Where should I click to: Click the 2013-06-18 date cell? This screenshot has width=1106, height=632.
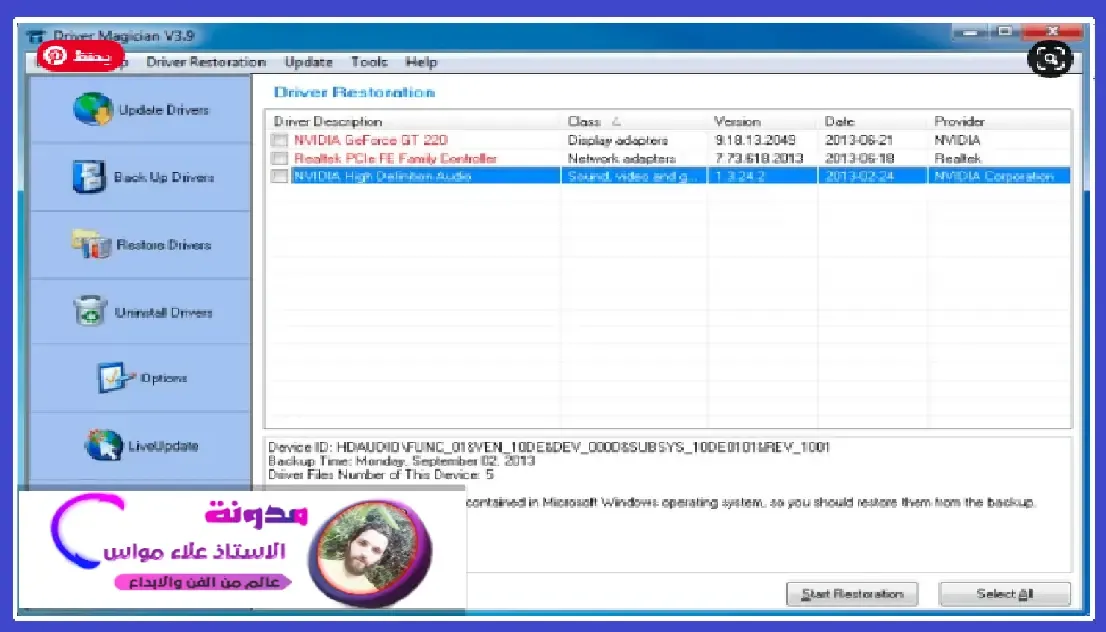[x=859, y=158]
